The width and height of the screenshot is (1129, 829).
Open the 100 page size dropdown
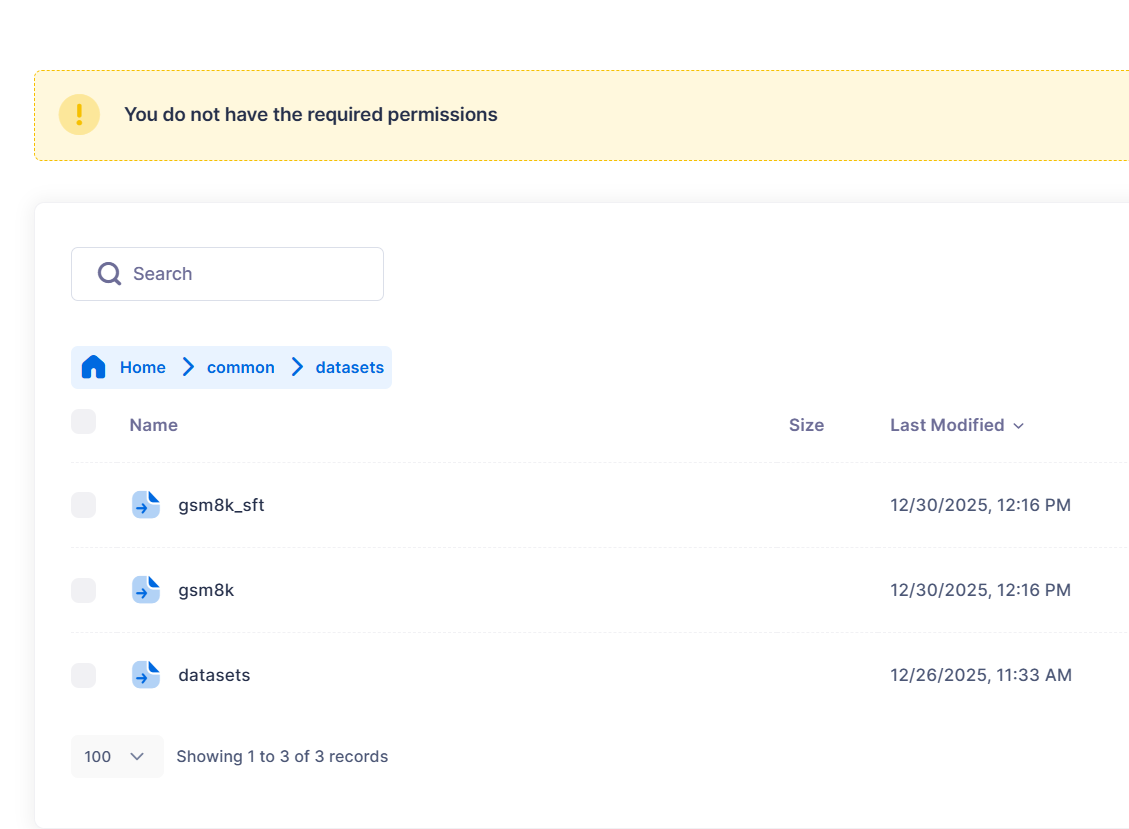[x=117, y=756]
